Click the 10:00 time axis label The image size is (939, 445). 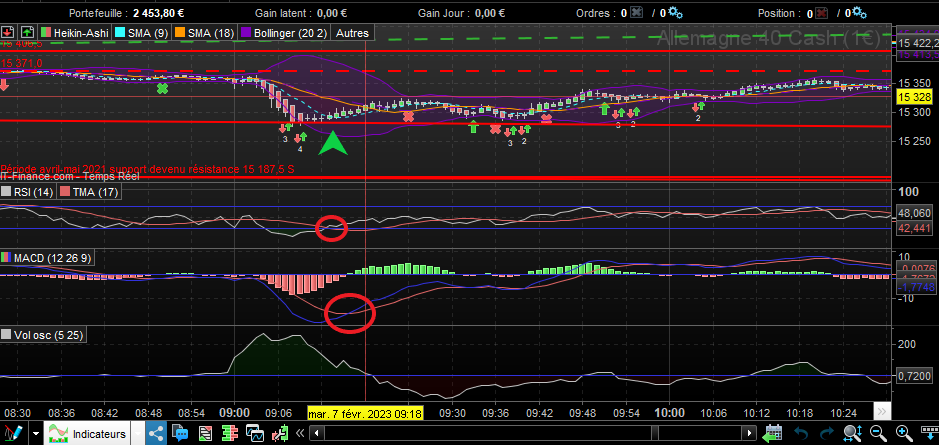pyautogui.click(x=670, y=413)
